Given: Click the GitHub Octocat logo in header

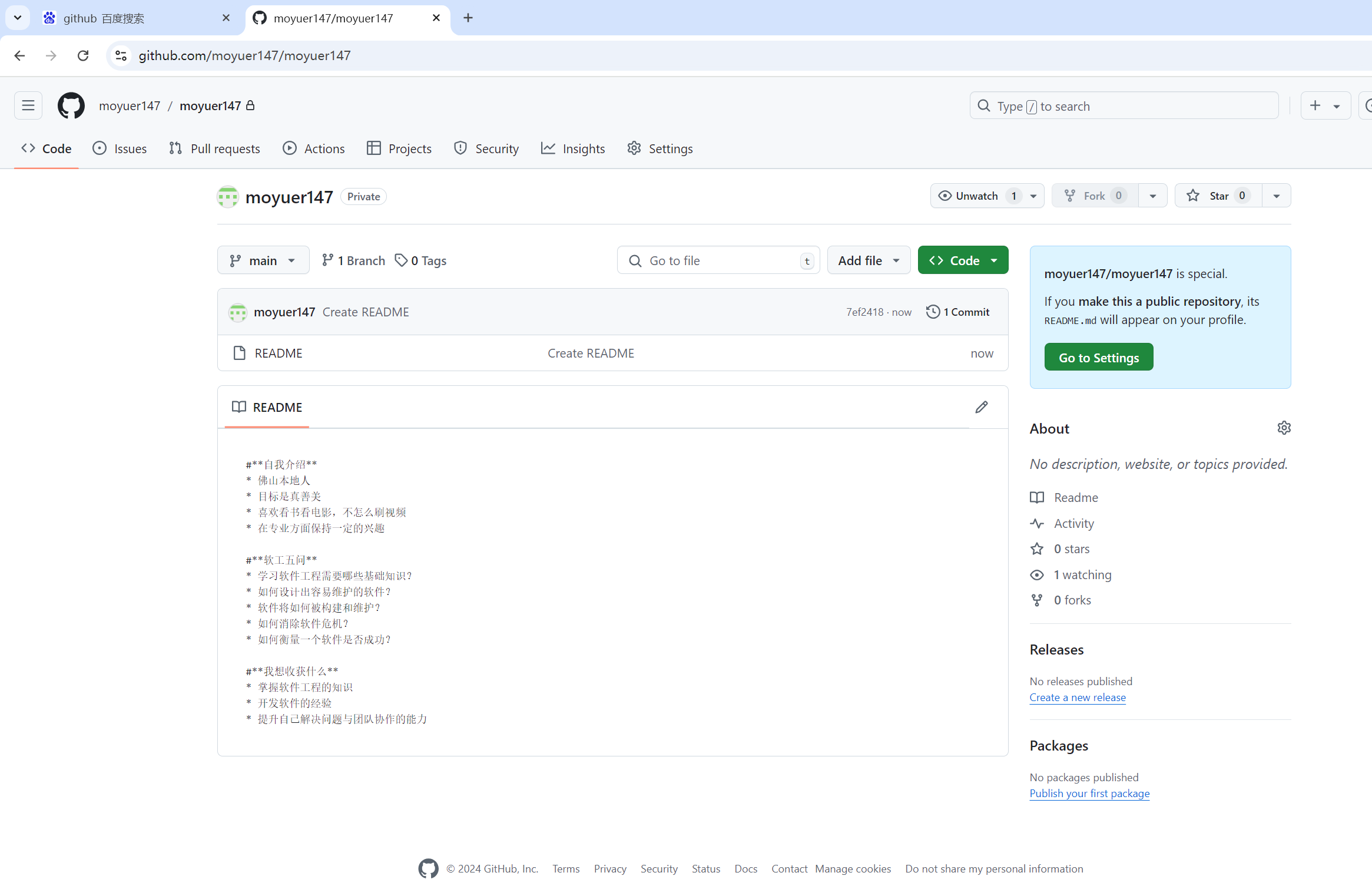Looking at the screenshot, I should point(71,106).
